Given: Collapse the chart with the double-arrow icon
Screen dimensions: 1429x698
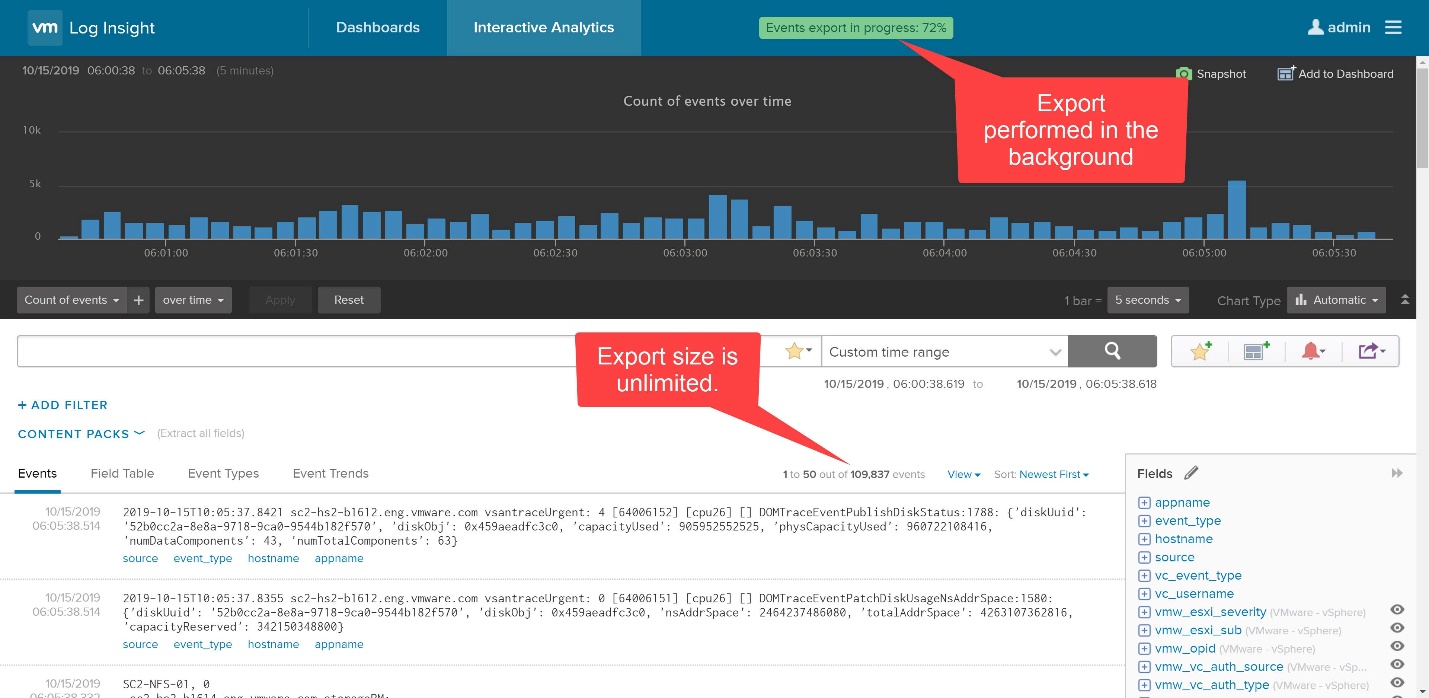Looking at the screenshot, I should [1405, 300].
